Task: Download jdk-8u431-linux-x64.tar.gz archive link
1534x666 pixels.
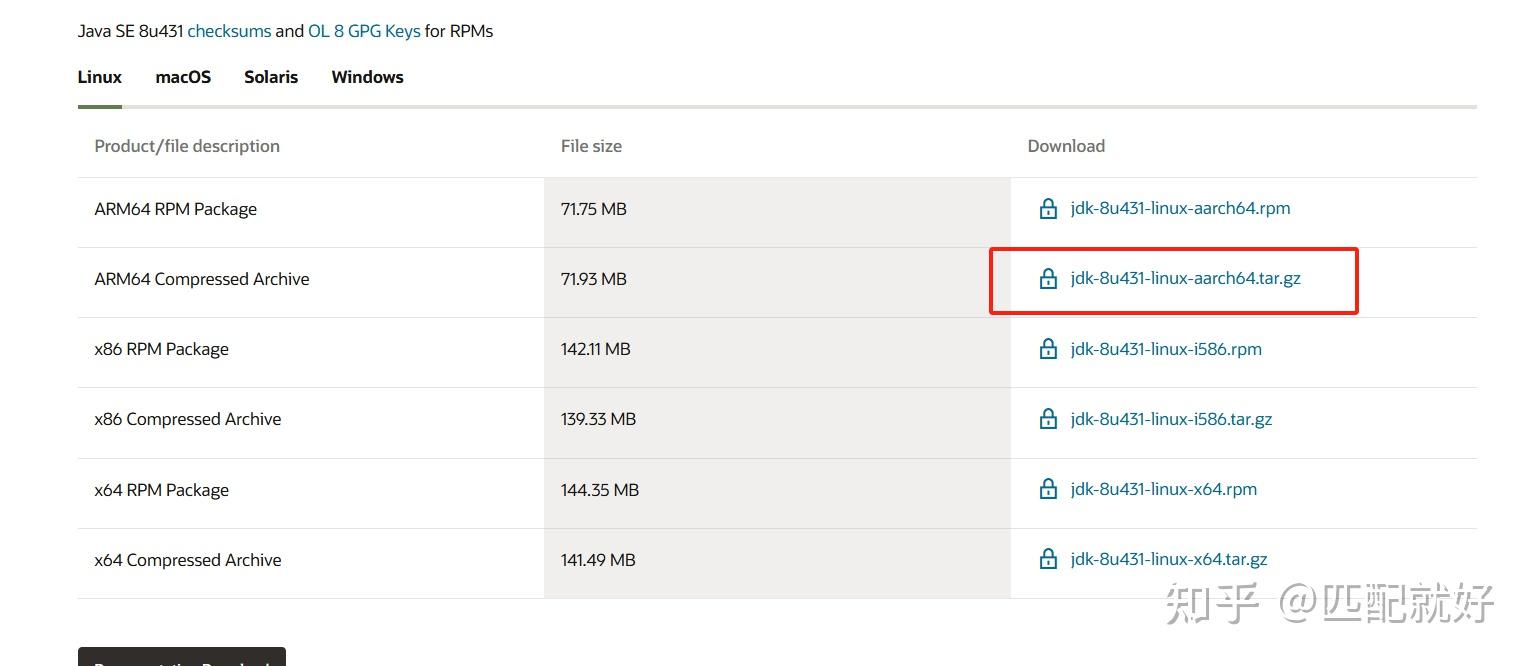Action: click(x=1168, y=559)
